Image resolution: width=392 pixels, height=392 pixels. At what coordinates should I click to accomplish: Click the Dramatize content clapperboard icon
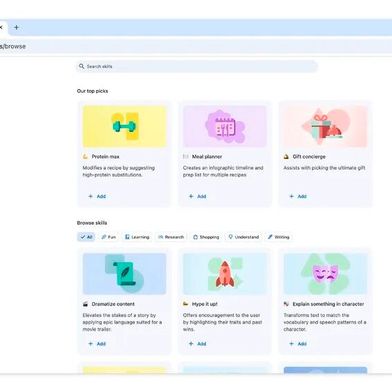[85, 304]
